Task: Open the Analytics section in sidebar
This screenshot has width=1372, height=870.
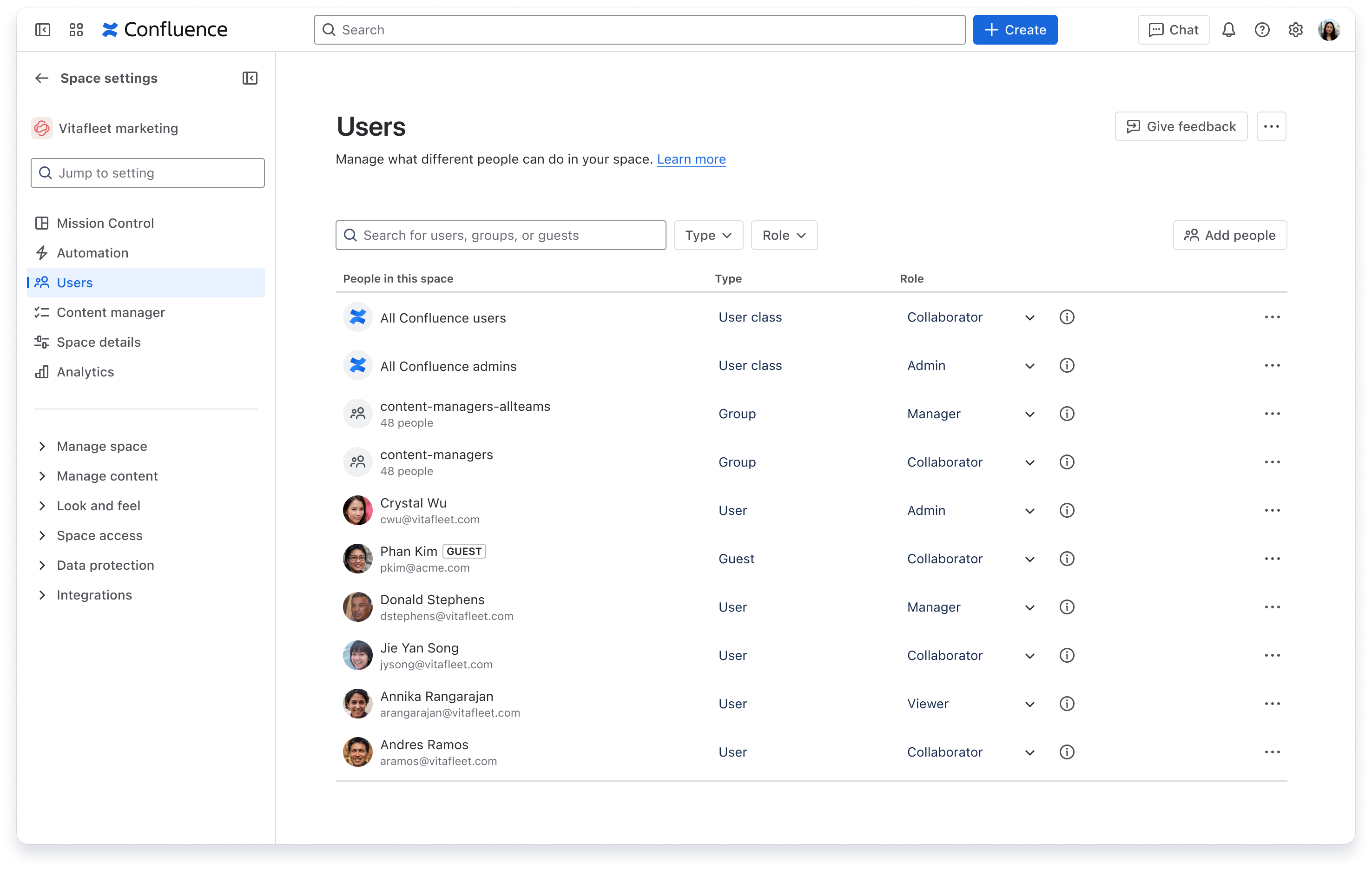Action: pyautogui.click(x=85, y=371)
